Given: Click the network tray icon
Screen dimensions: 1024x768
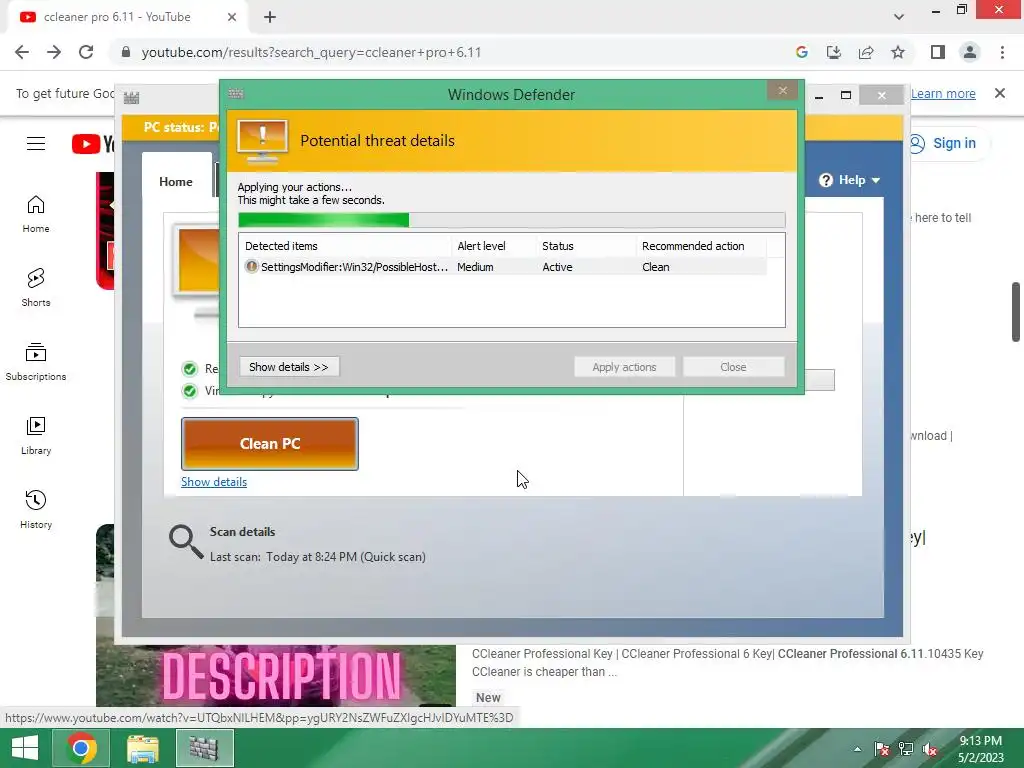Looking at the screenshot, I should [x=906, y=749].
